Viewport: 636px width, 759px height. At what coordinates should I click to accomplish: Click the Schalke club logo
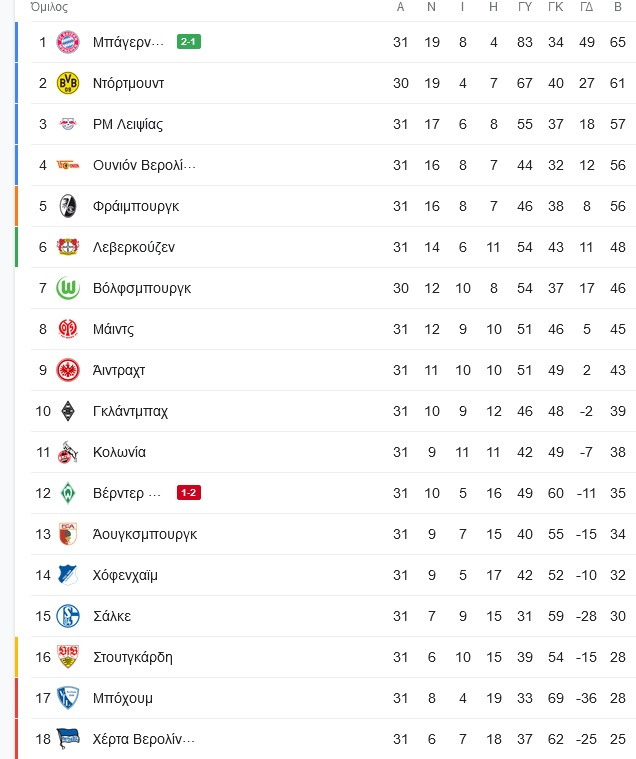pos(68,616)
